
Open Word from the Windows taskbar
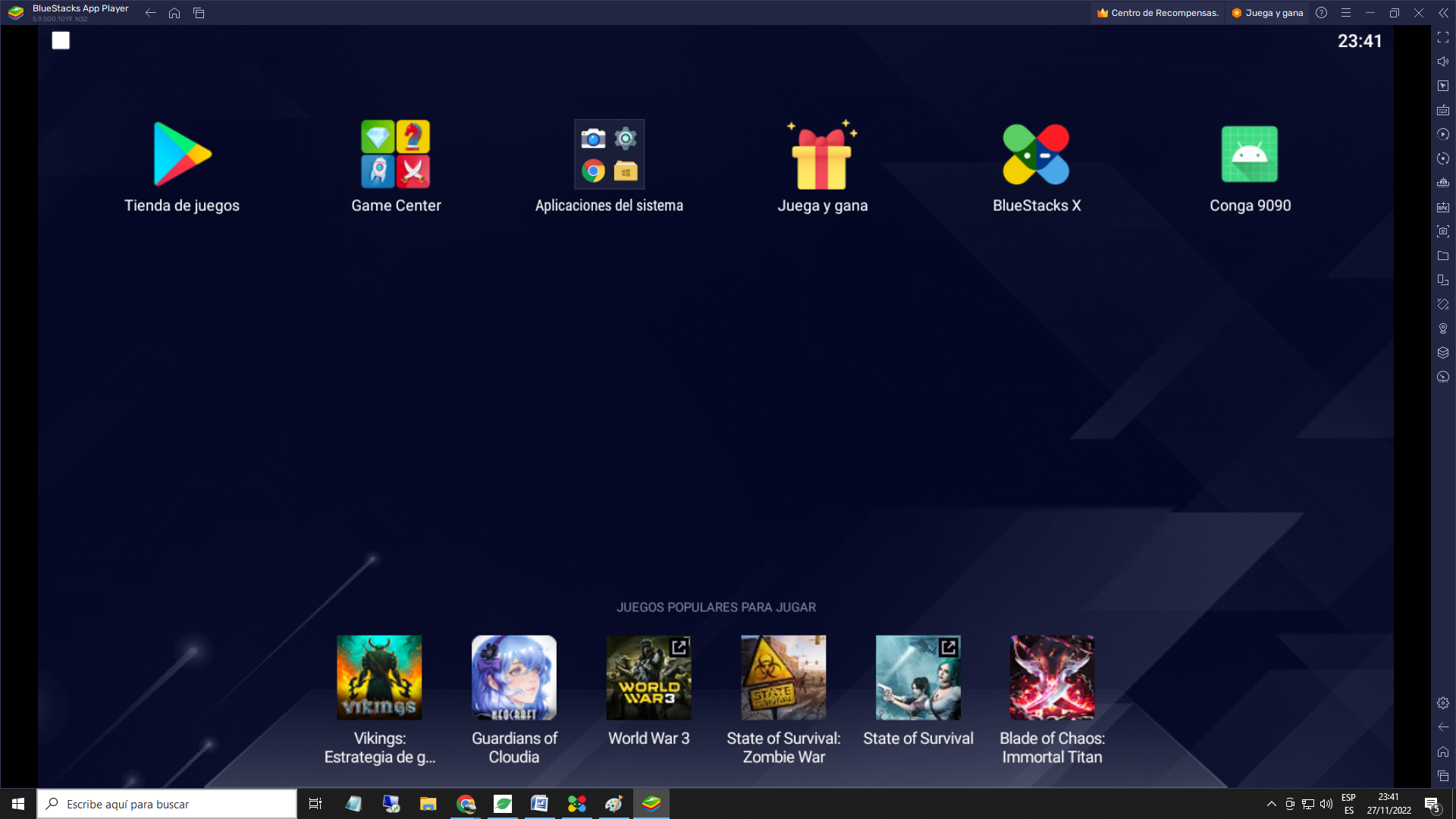pyautogui.click(x=539, y=804)
